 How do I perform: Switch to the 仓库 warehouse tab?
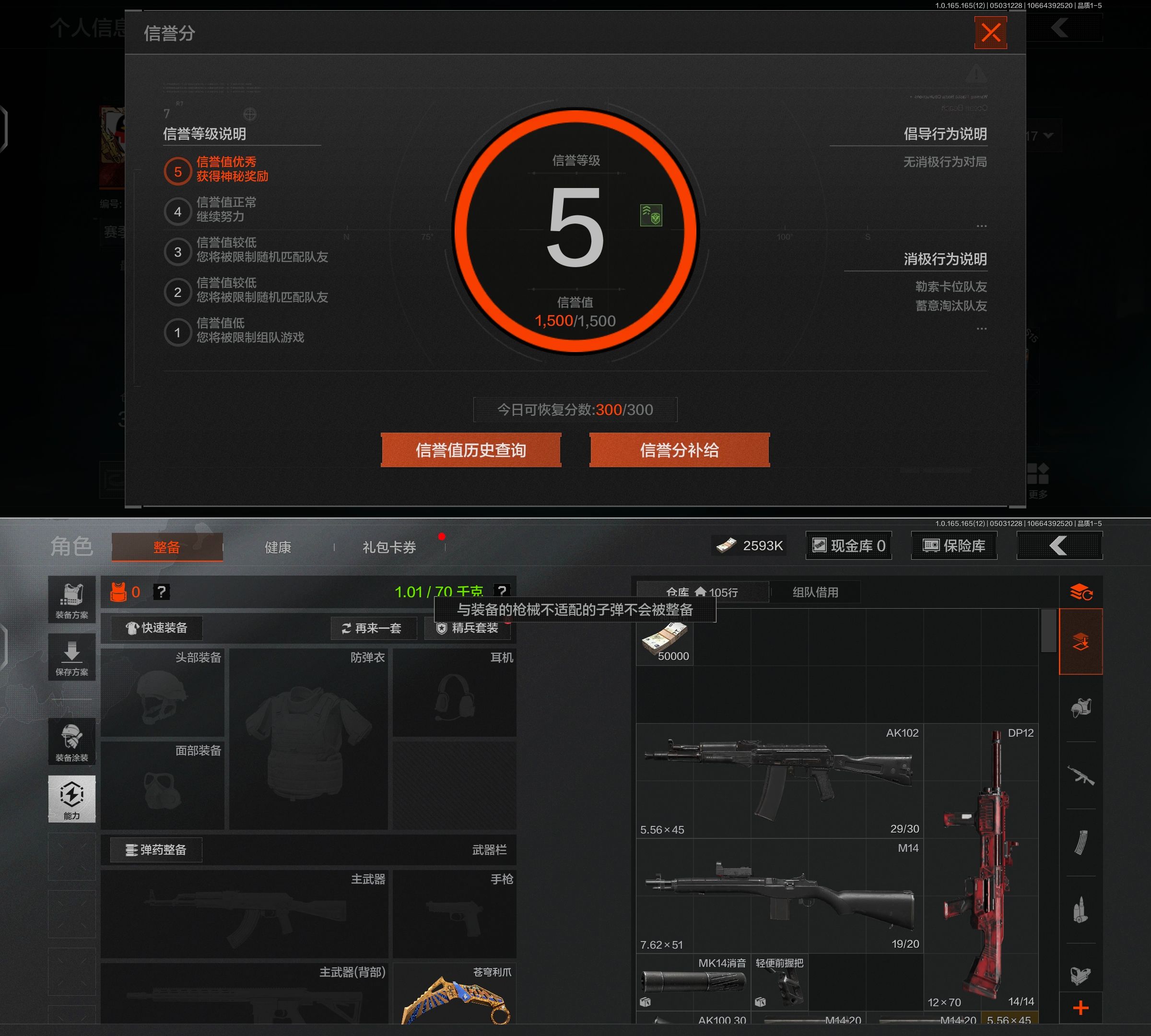[x=703, y=592]
